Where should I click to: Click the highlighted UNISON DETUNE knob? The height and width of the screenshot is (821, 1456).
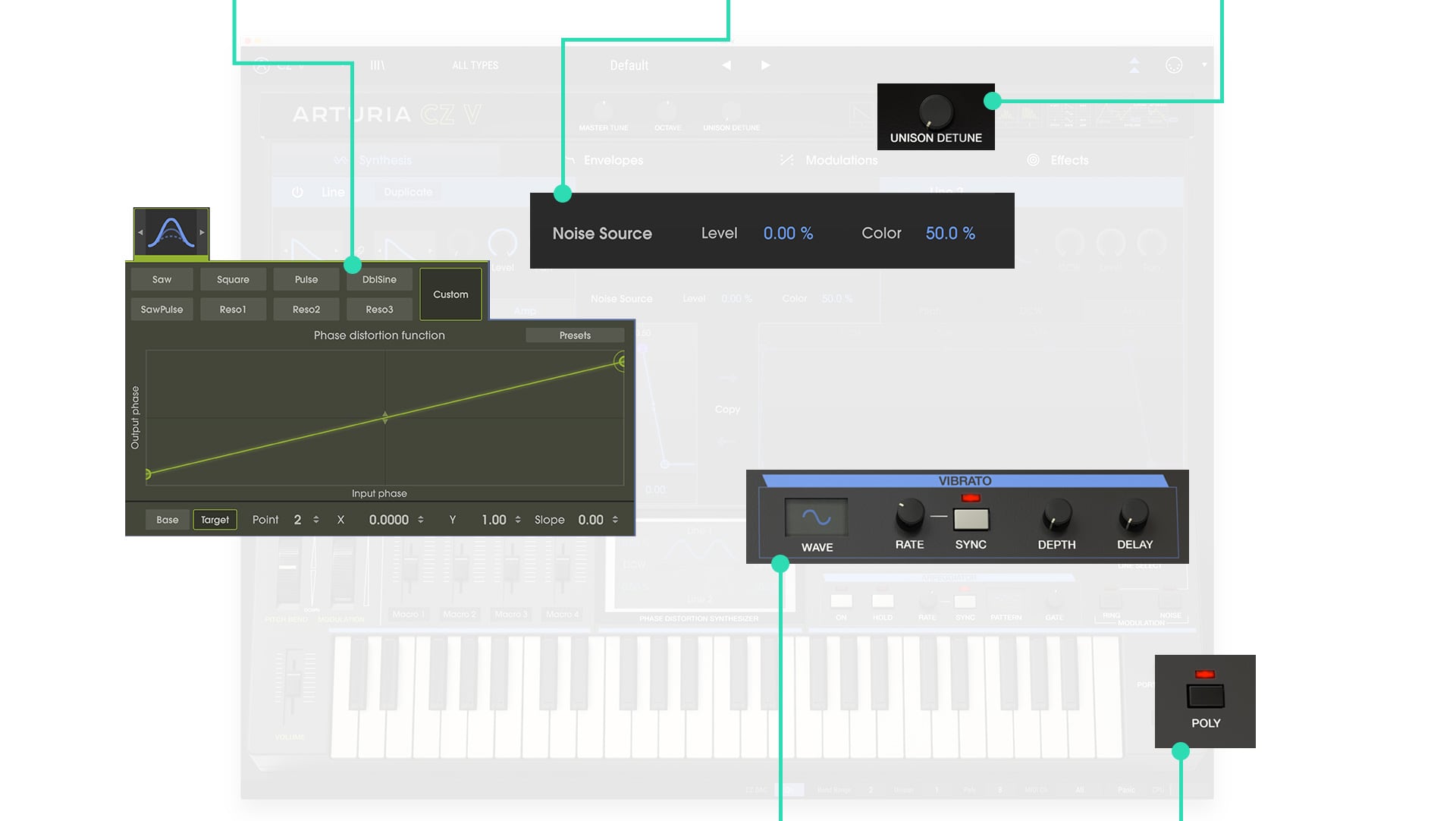[x=936, y=111]
